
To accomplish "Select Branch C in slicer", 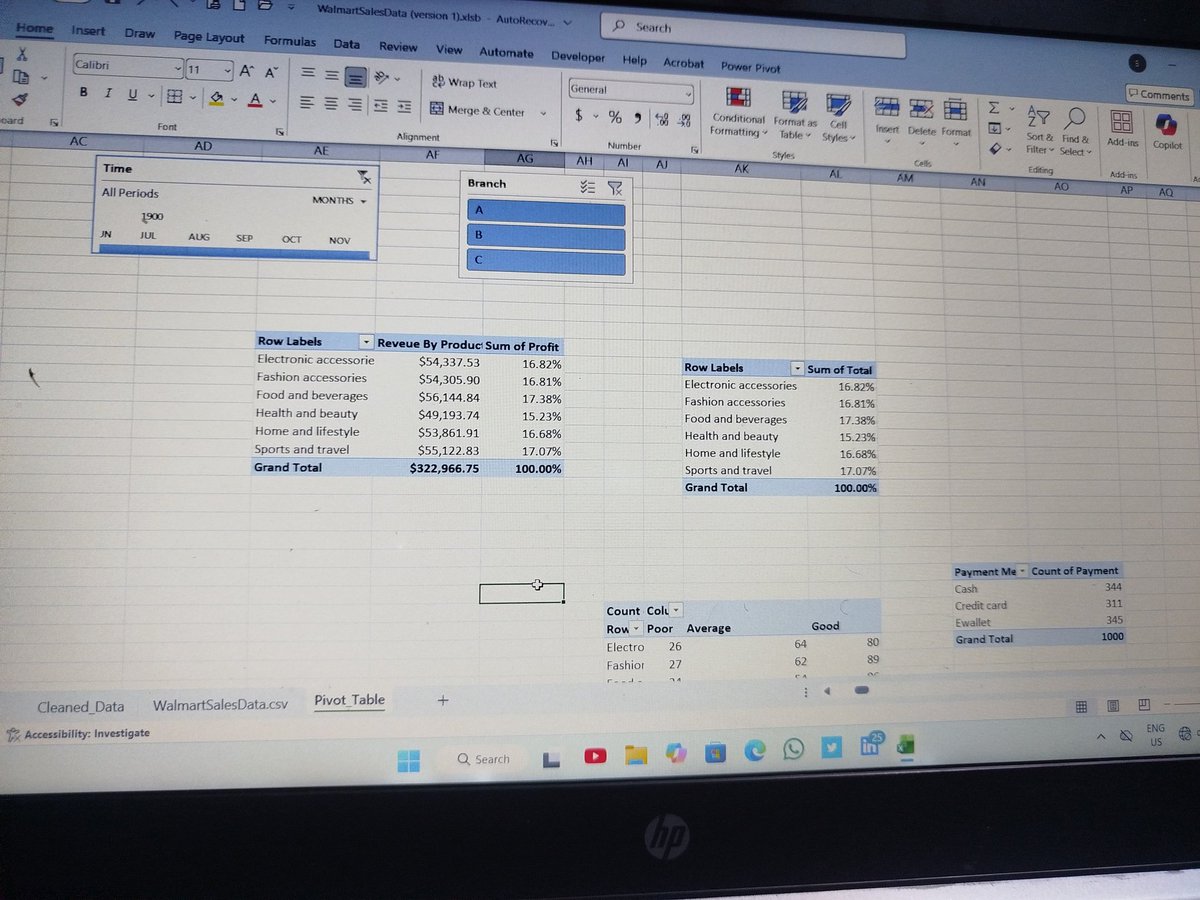I will (x=546, y=263).
